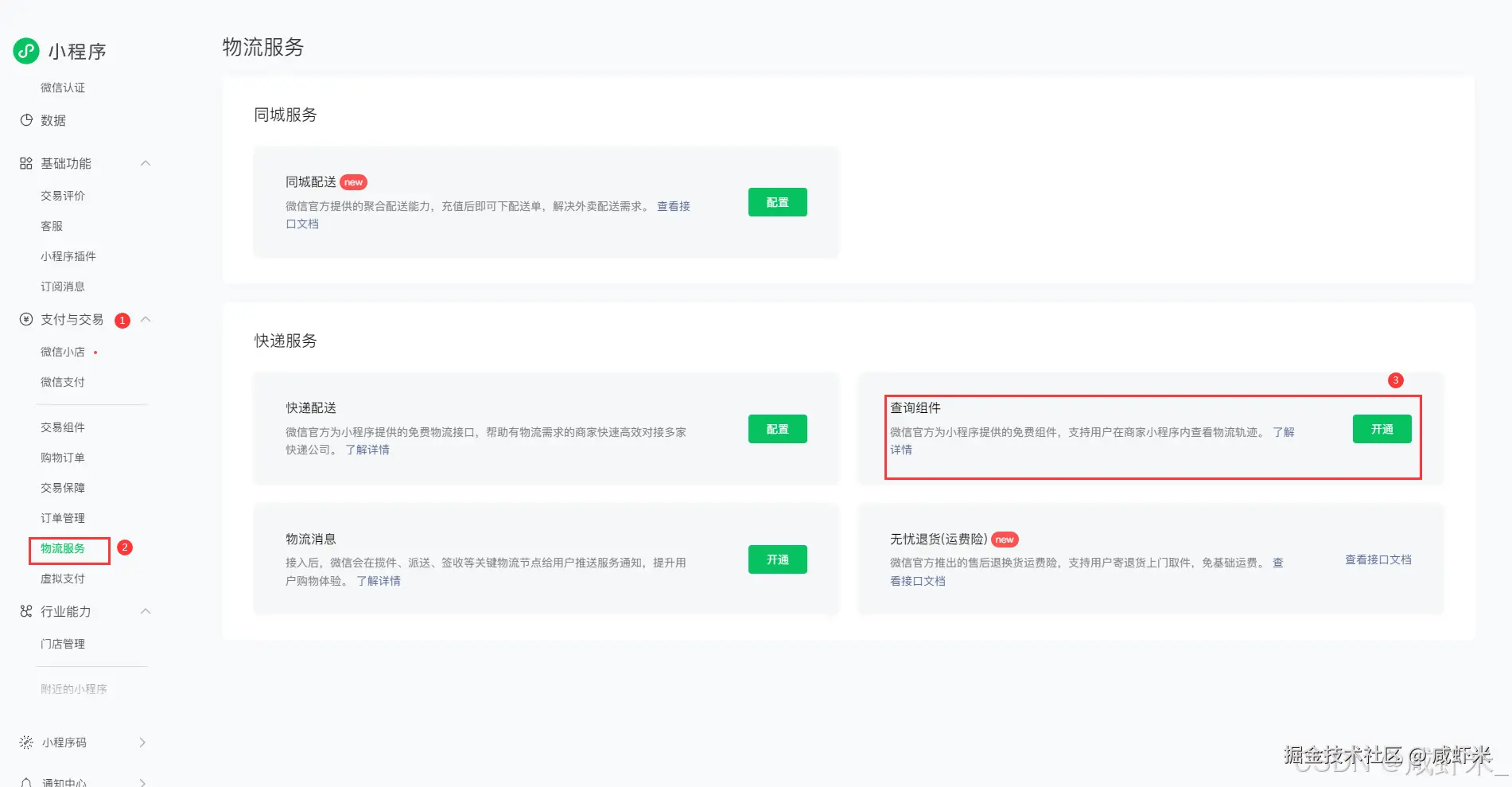Click 配置 button for 快递配送
The height and width of the screenshot is (787, 1512).
[778, 429]
